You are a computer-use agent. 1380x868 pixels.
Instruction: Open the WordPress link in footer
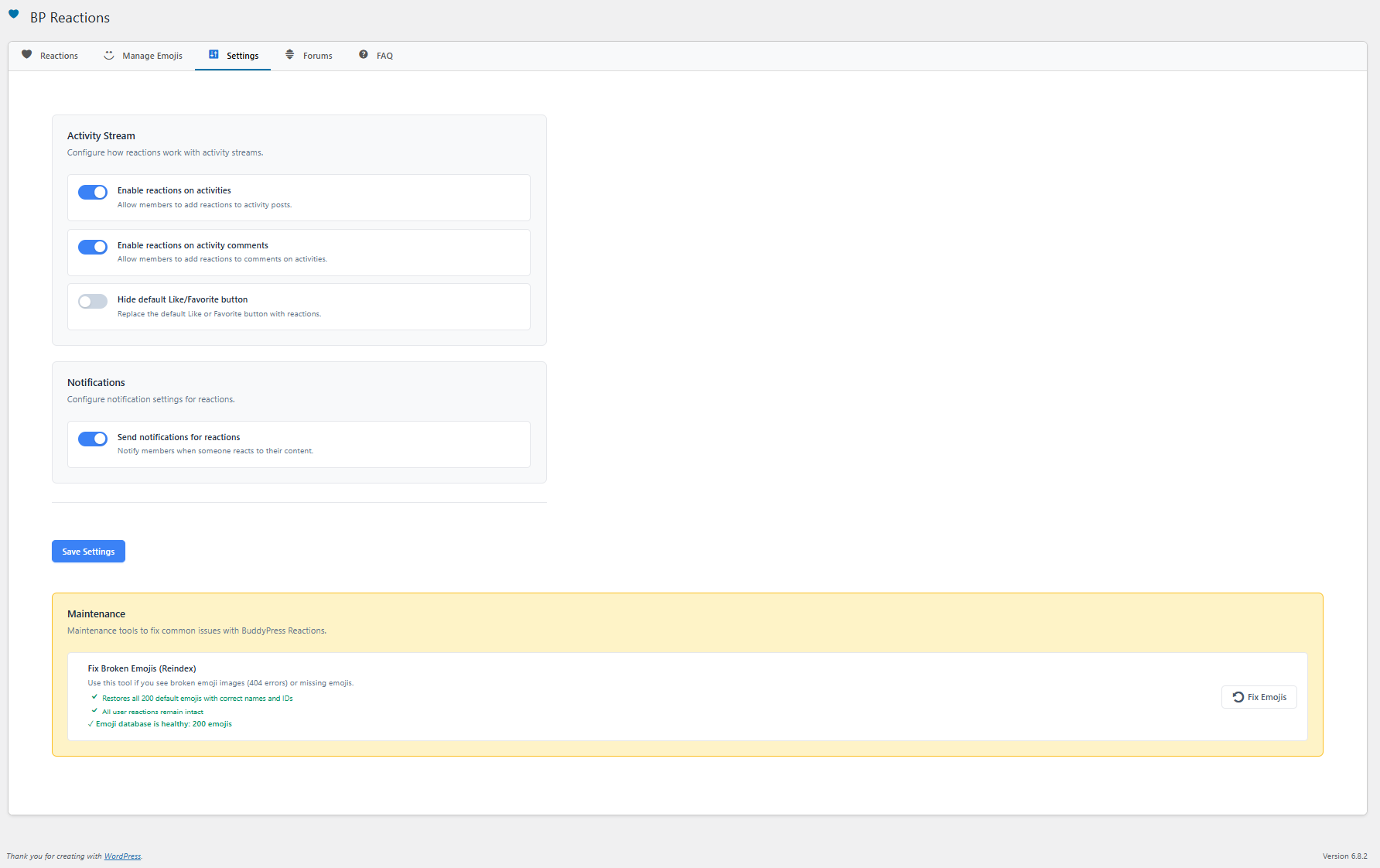[x=122, y=856]
